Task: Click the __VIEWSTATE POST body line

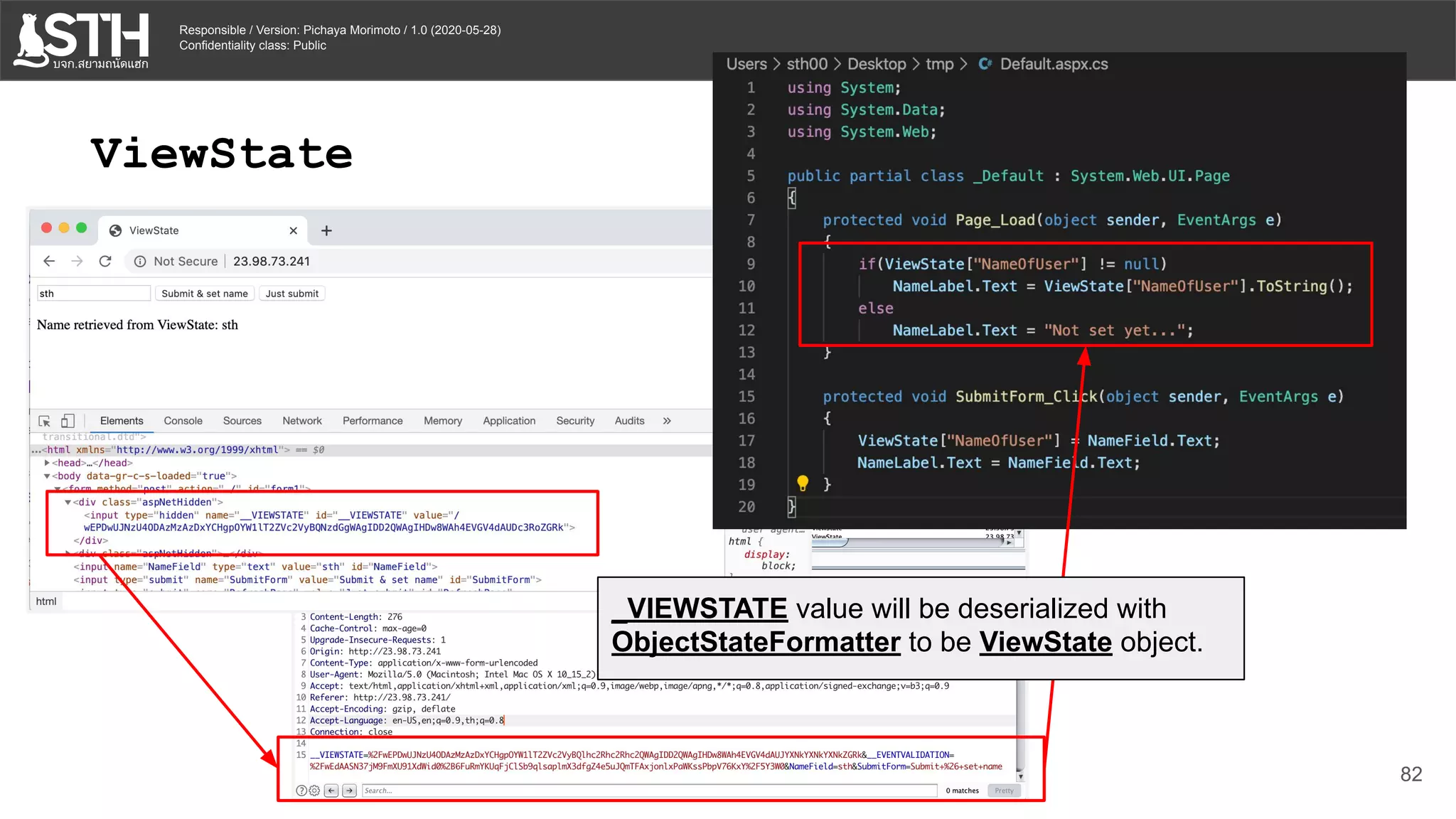Action: click(655, 761)
